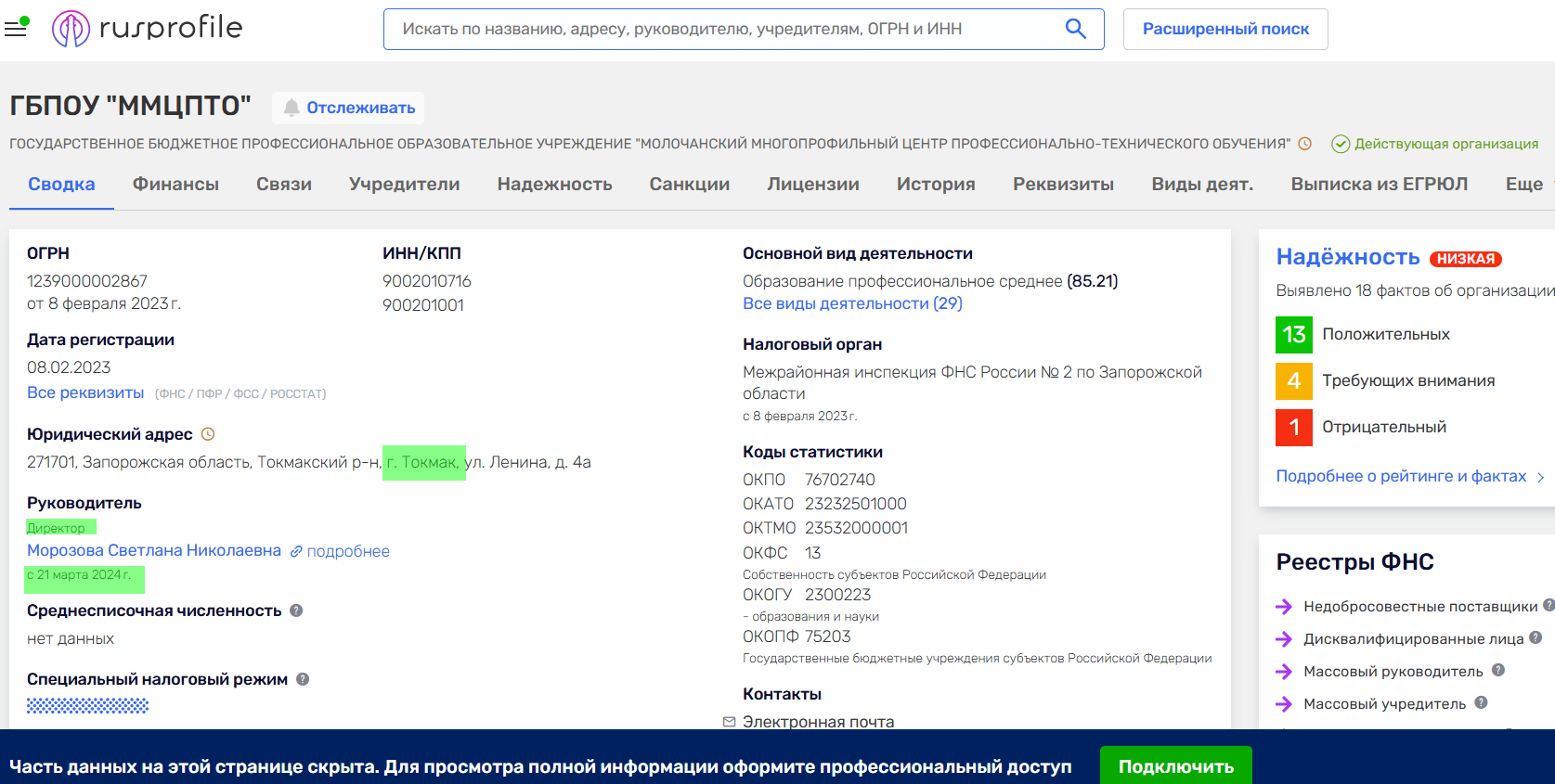This screenshot has width=1555, height=784.
Task: Click the help icon beside Специальный налоговый режим
Action: (x=303, y=679)
